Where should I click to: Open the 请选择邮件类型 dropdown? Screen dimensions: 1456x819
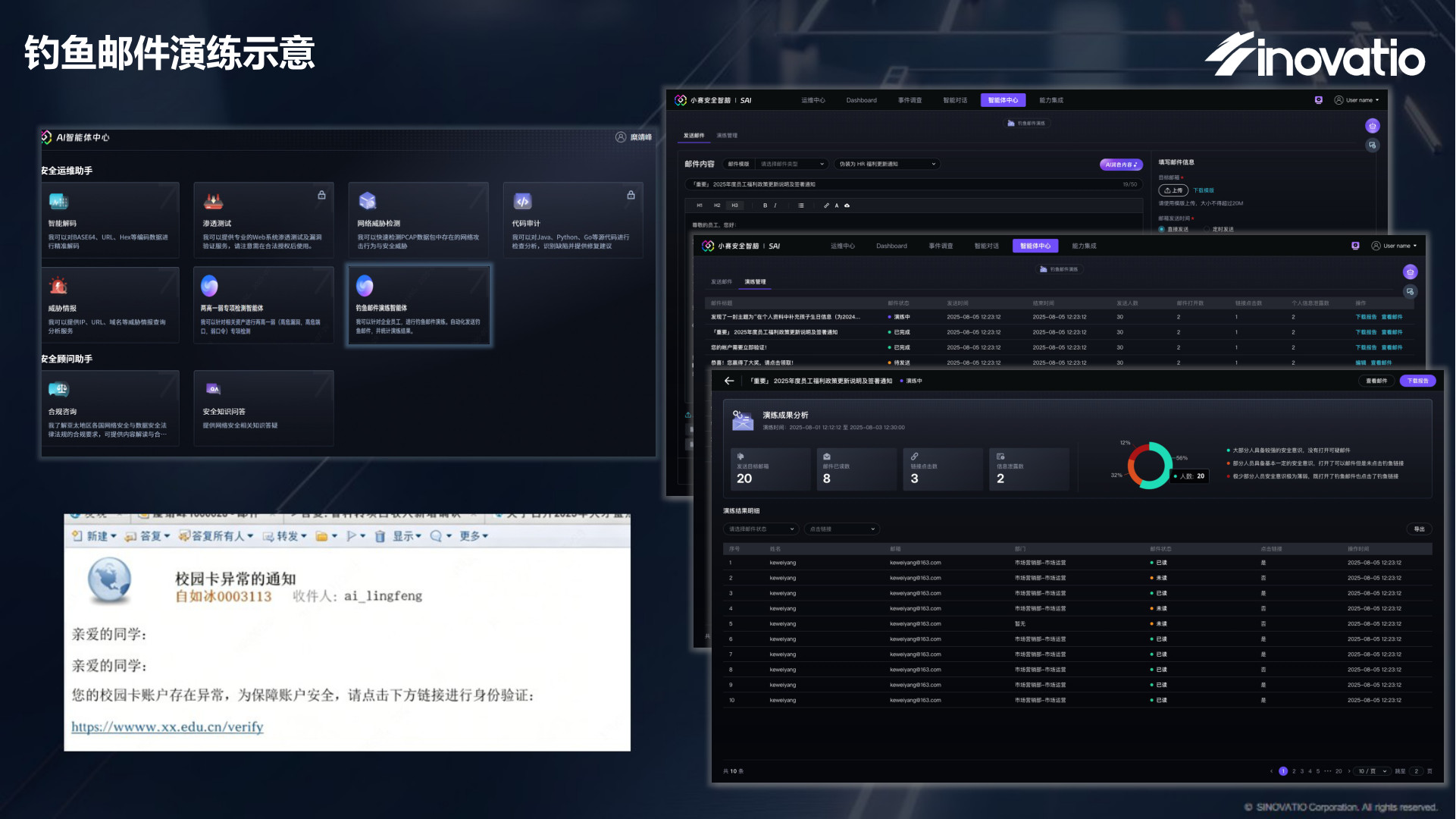(x=792, y=164)
